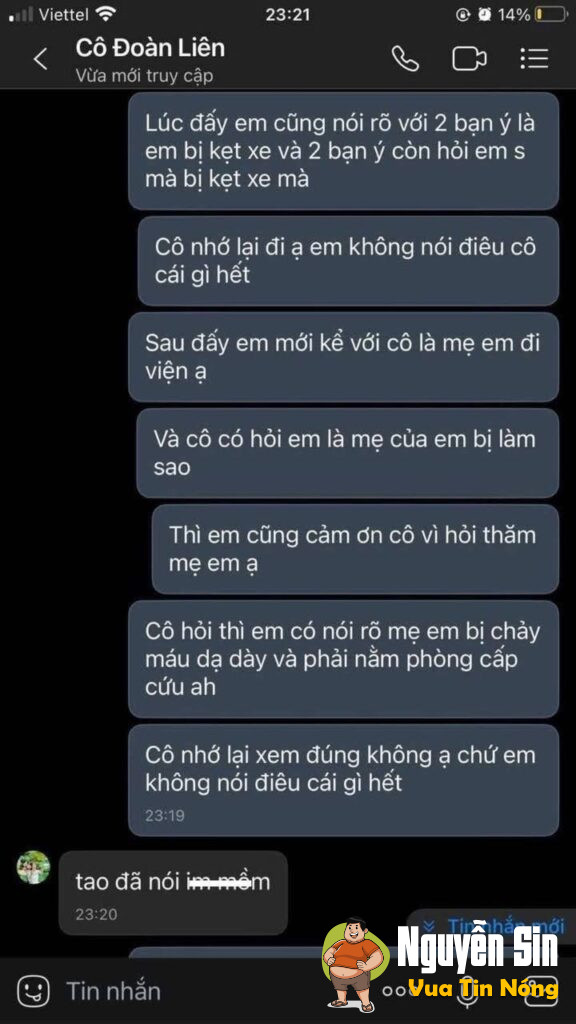Select the message 'tao đã nói im mồm'
576x1024 pixels.
[x=173, y=893]
